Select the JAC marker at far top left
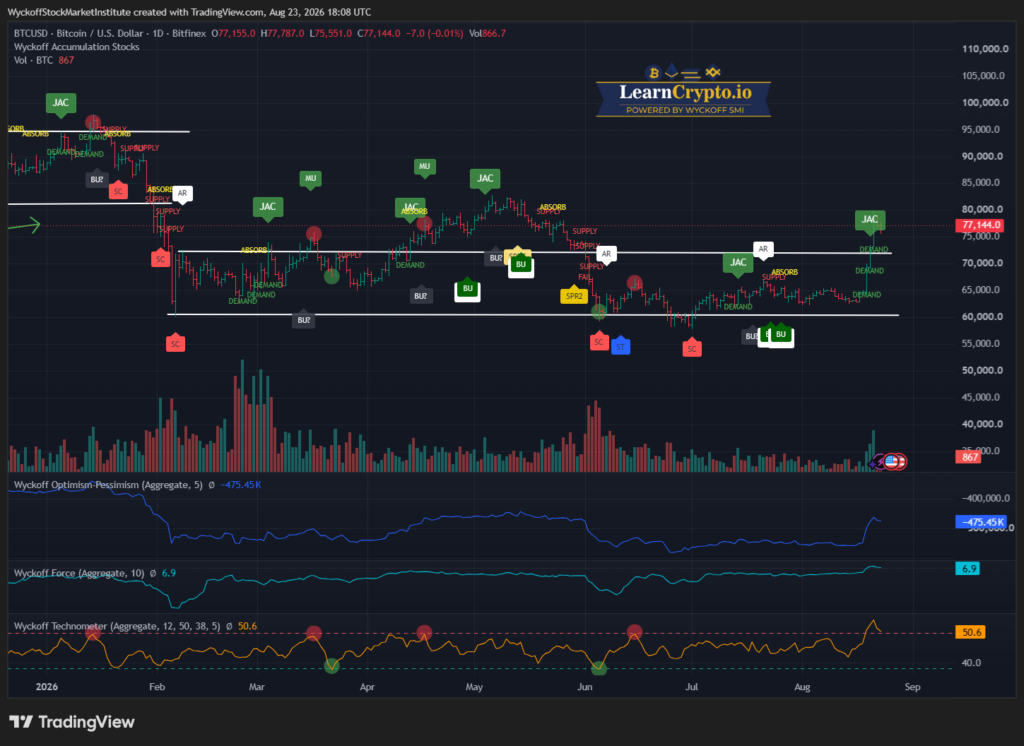Image resolution: width=1024 pixels, height=746 pixels. point(61,104)
